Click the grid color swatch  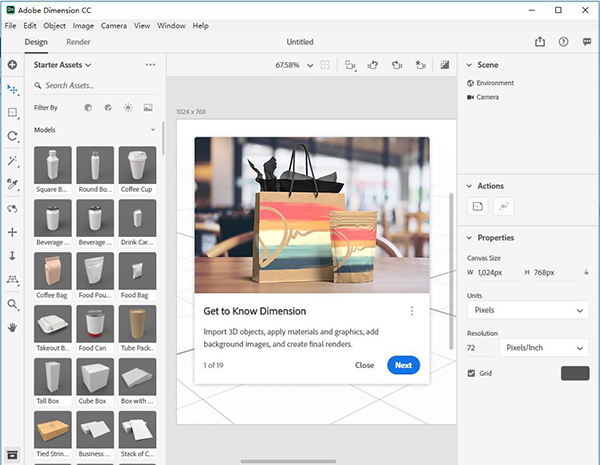point(575,373)
